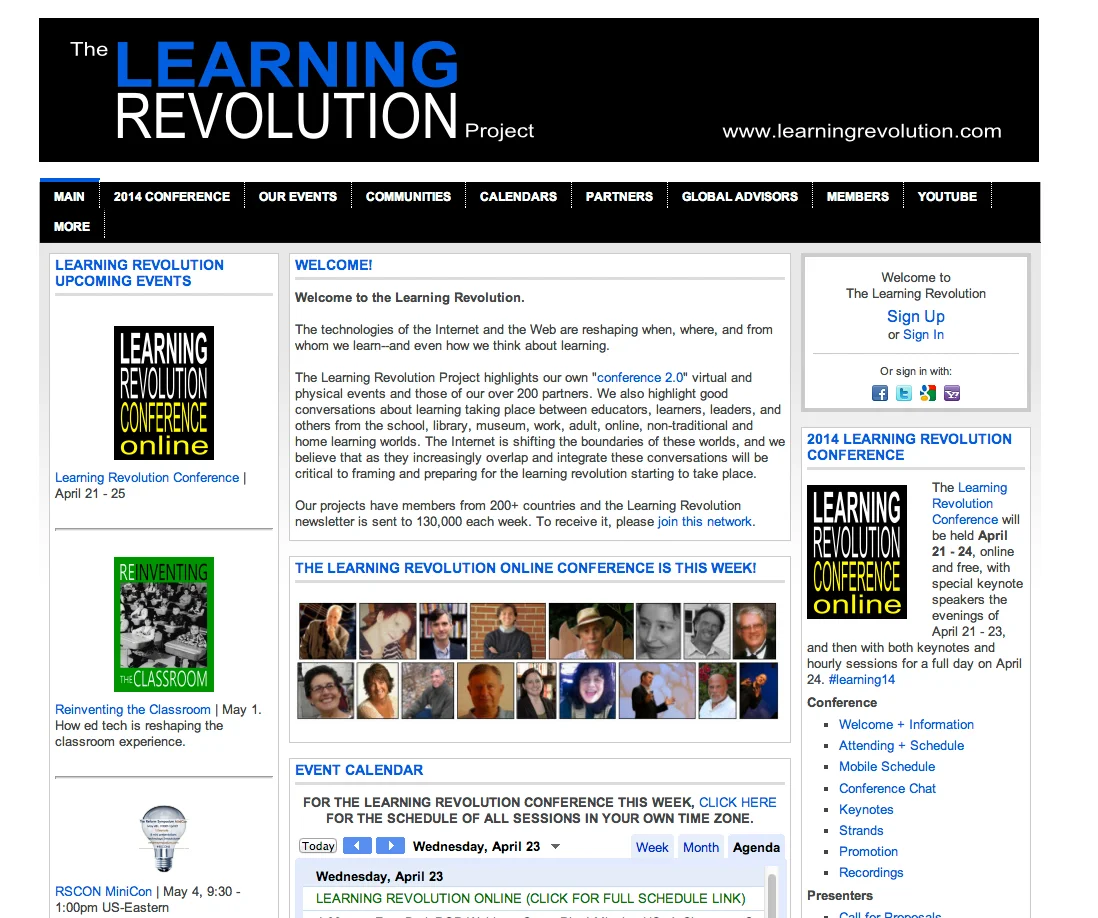Open the MAIN navigation tab
Viewport: 1098px width, 918px height.
click(69, 197)
